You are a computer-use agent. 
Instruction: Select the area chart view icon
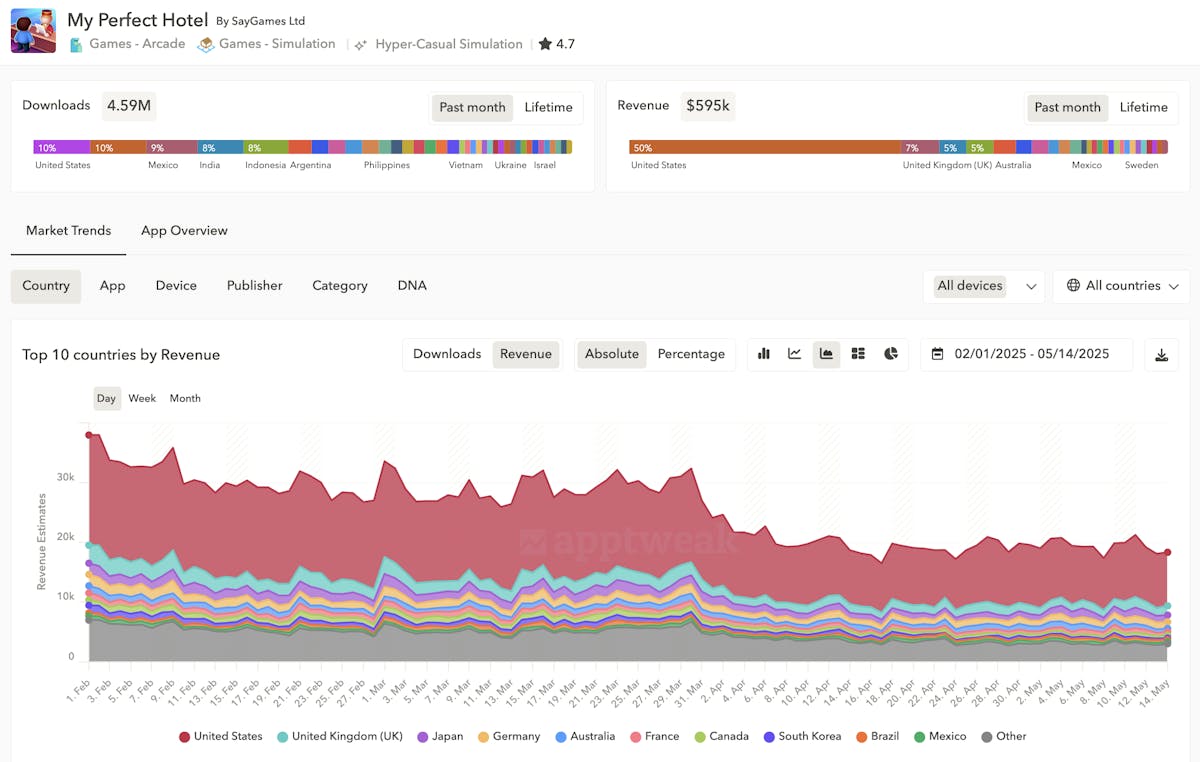[x=826, y=354]
